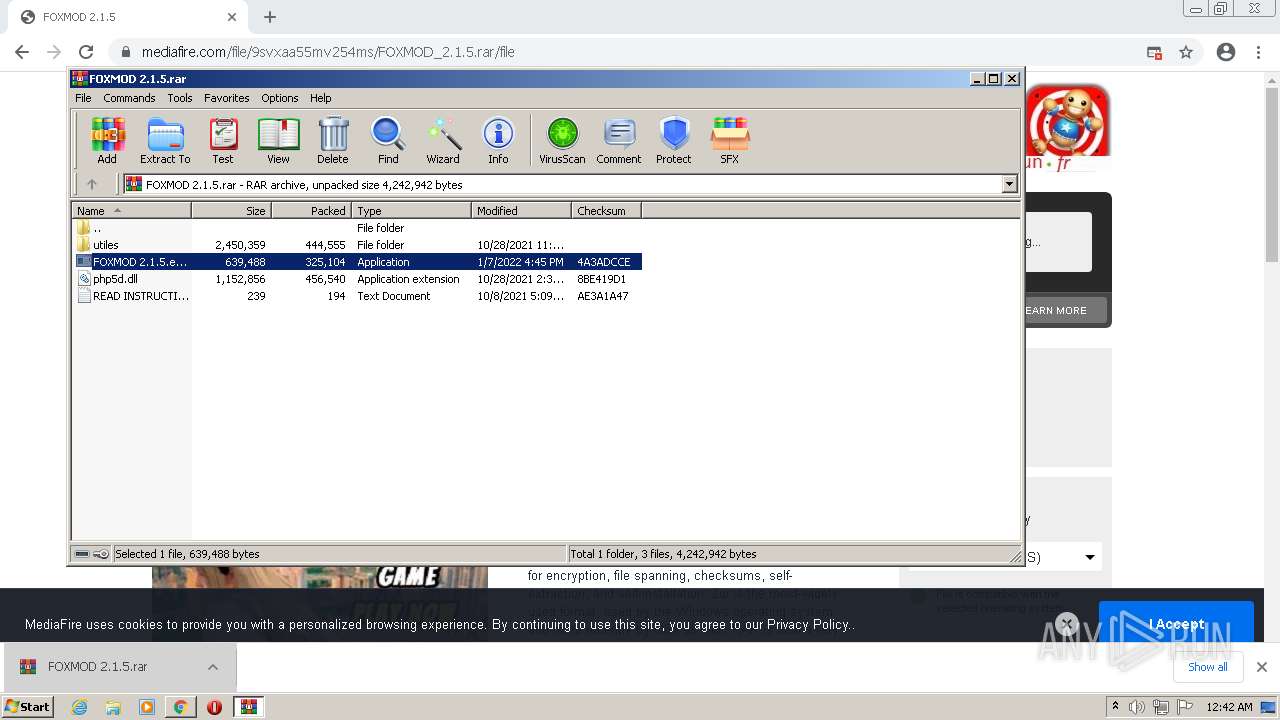Run VirusScan from the toolbar
The width and height of the screenshot is (1280, 720).
(x=562, y=140)
